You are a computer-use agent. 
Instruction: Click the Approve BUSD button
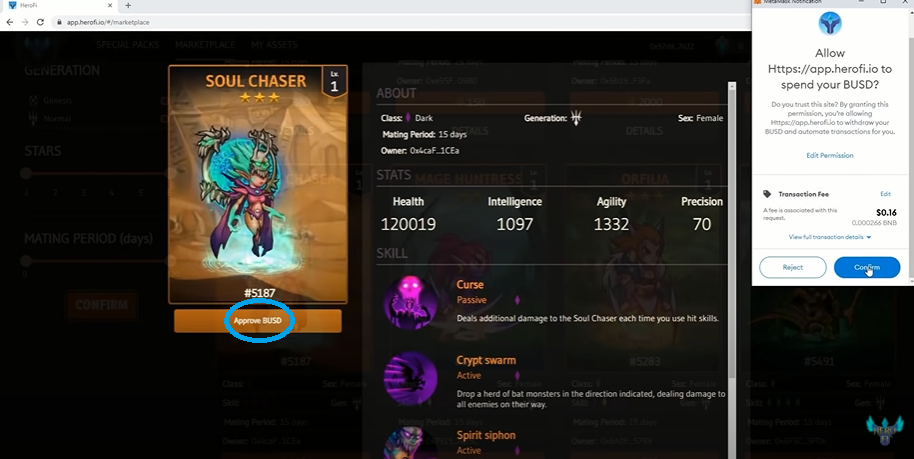pyautogui.click(x=258, y=321)
